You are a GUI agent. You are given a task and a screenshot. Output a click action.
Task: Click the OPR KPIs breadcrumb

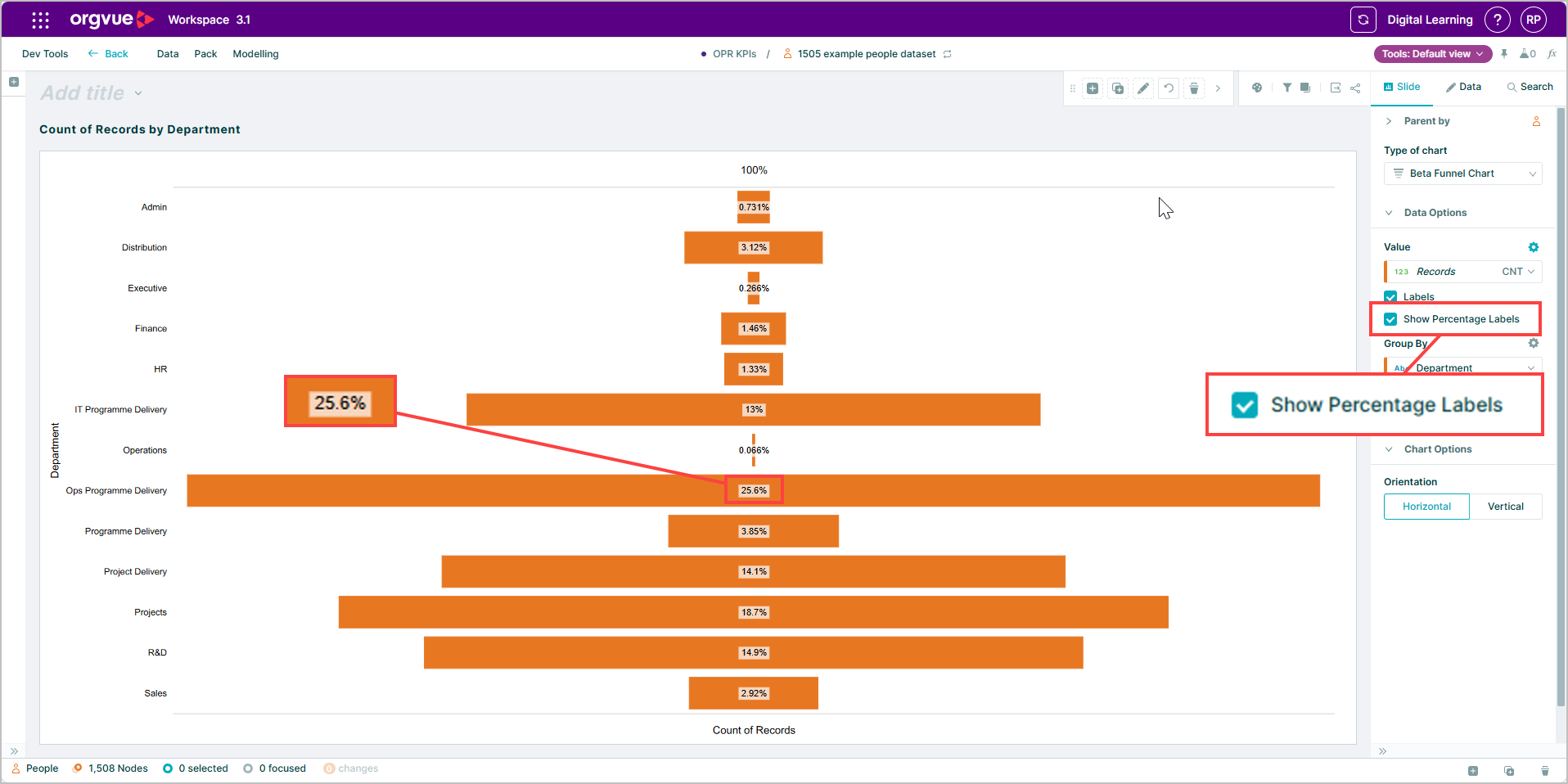pos(734,54)
